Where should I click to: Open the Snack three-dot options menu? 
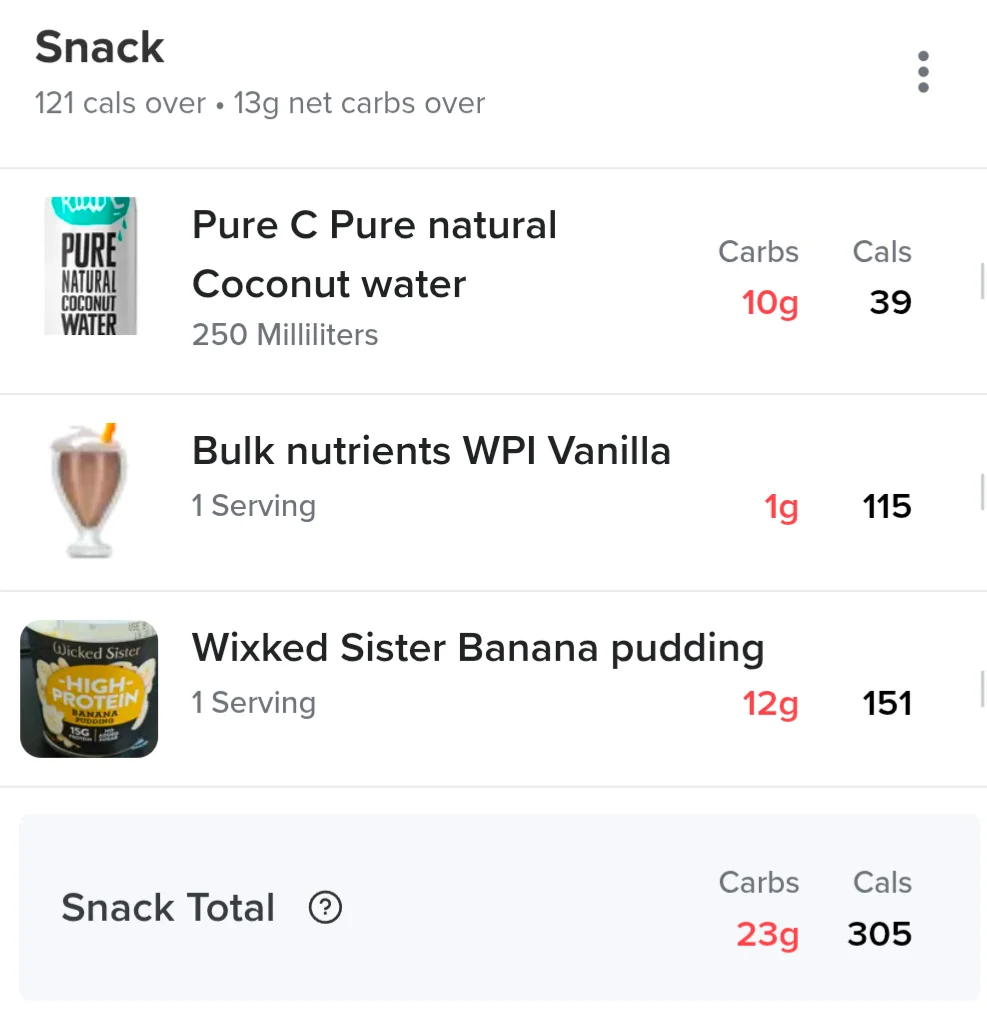click(x=923, y=72)
